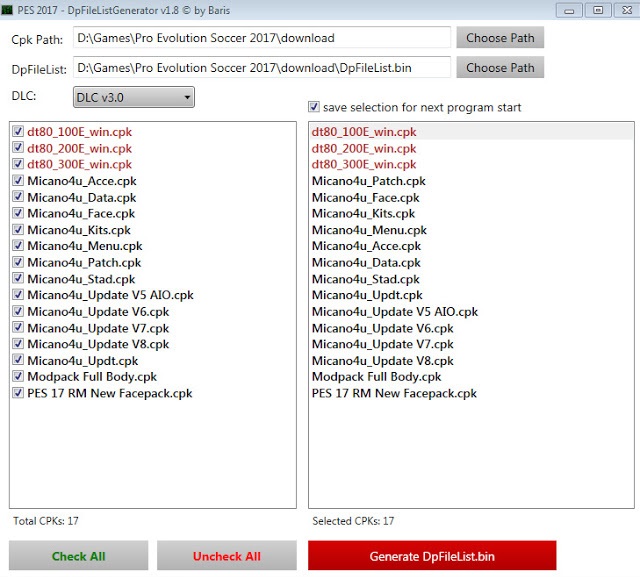Click the Total CPKs: 17 label
The width and height of the screenshot is (640, 577).
(46, 521)
